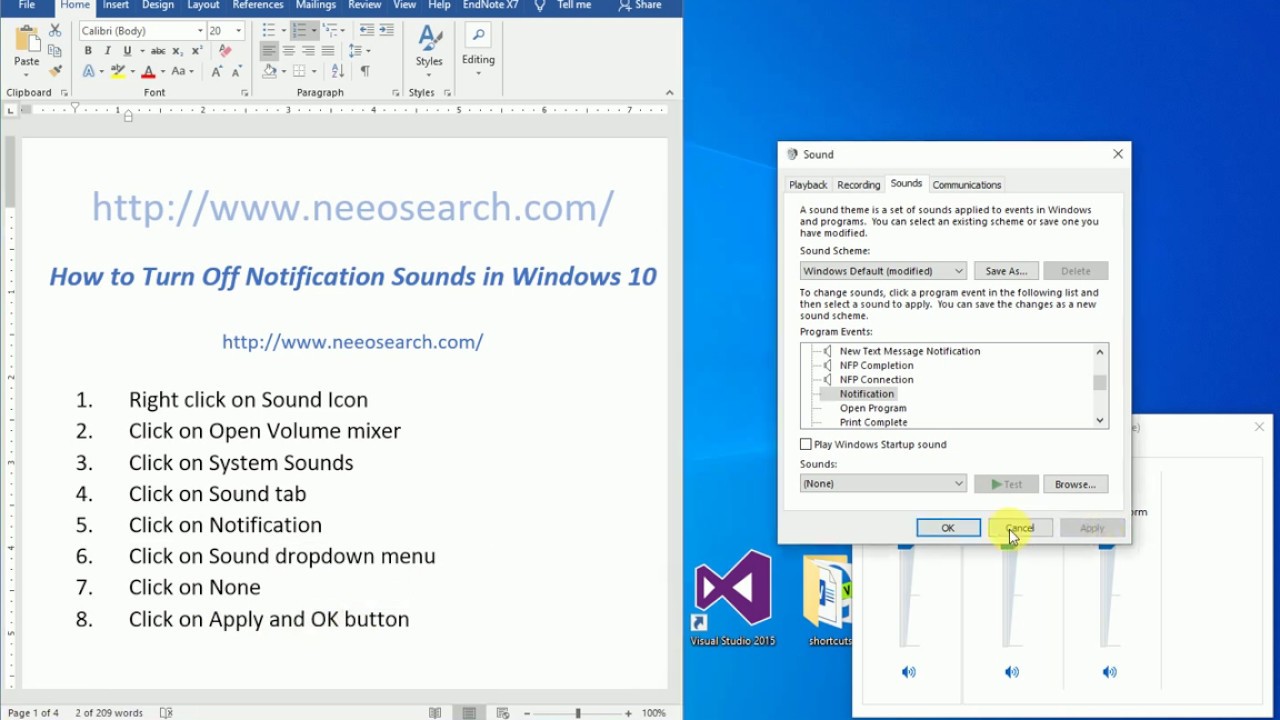Select New Text Message Notification event

pyautogui.click(x=910, y=351)
